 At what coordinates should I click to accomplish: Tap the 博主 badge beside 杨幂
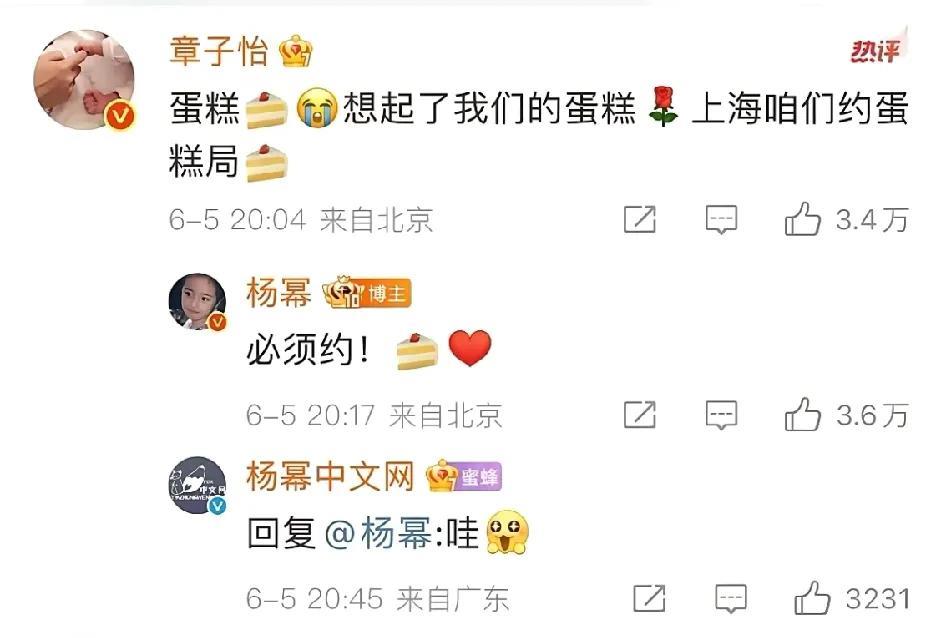[x=385, y=294]
